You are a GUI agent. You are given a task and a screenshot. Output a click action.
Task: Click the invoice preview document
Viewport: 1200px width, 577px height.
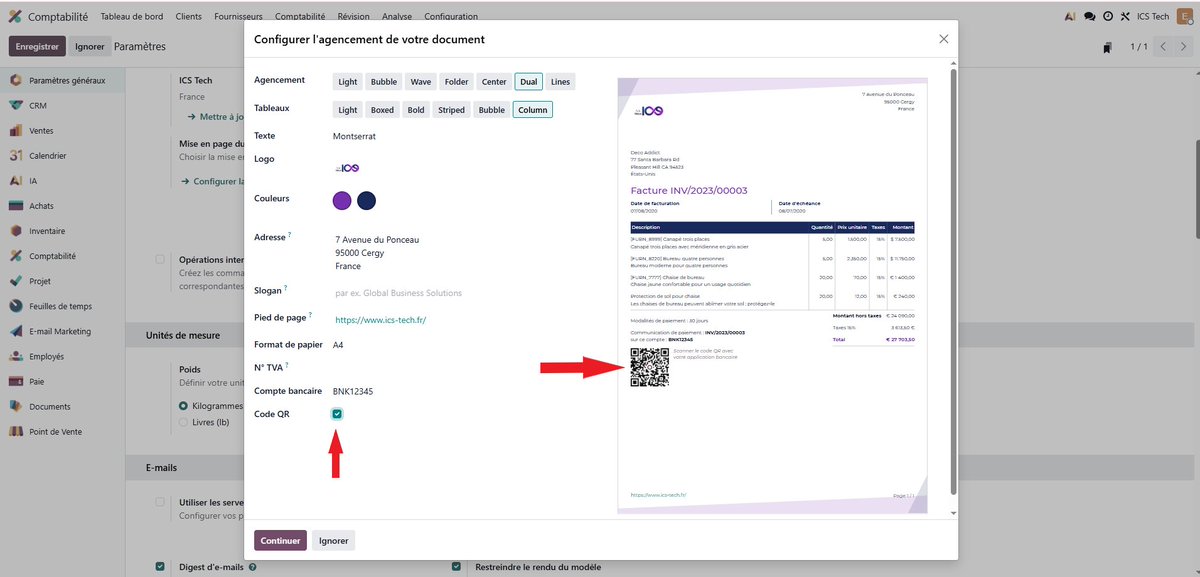[773, 296]
